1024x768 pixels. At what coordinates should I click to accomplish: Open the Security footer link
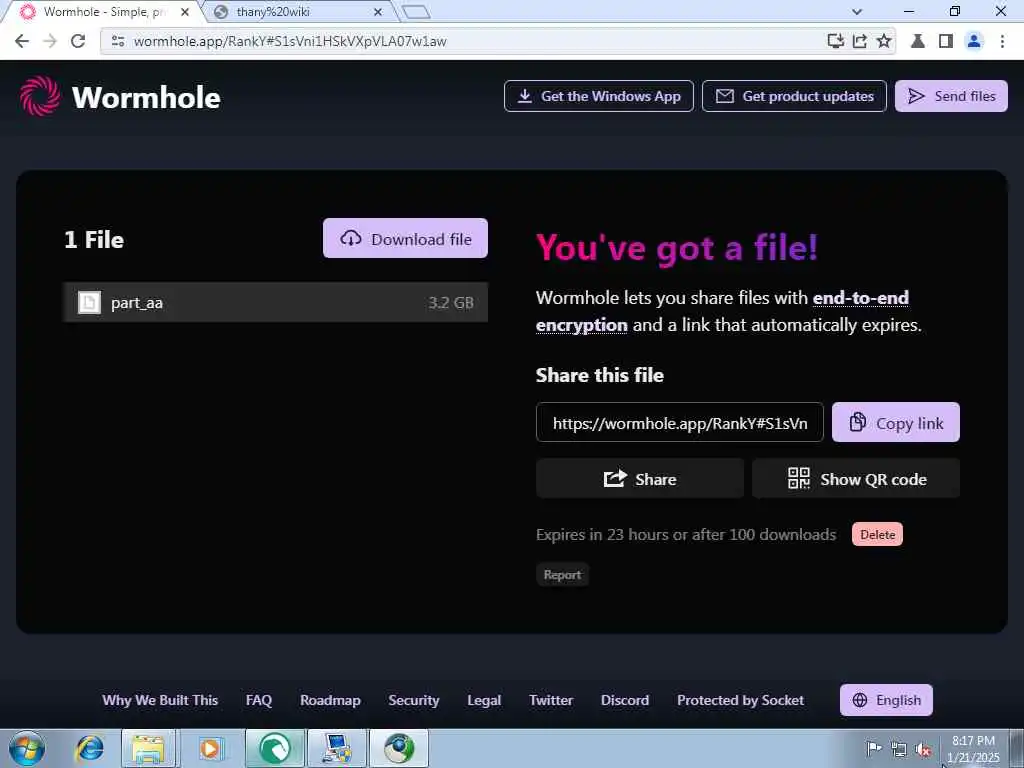click(x=413, y=700)
